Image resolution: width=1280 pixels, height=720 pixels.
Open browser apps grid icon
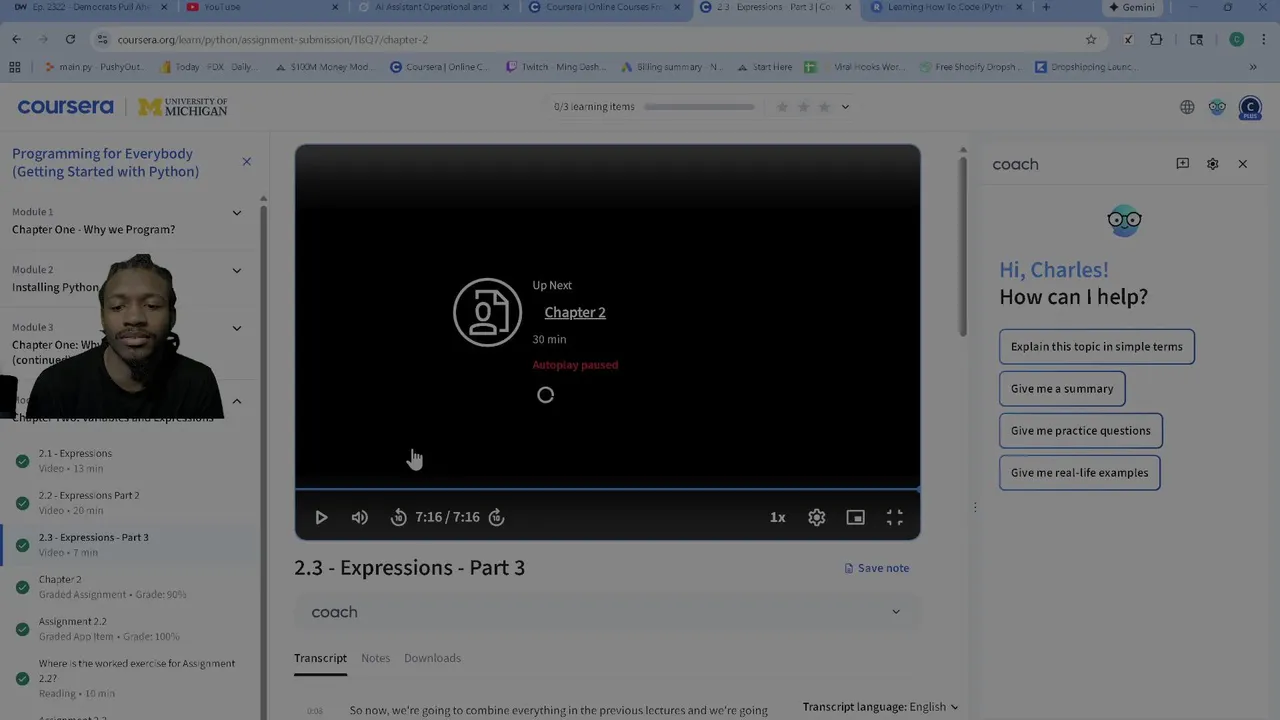click(15, 67)
